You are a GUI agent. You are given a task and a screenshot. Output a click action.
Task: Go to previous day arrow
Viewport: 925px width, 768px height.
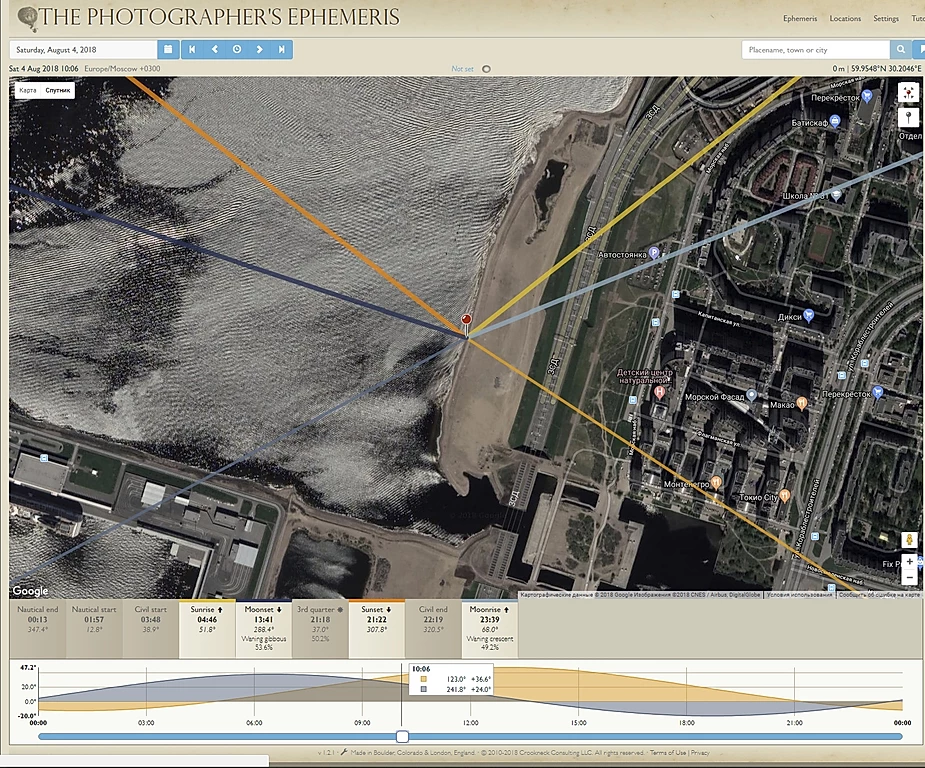point(214,50)
